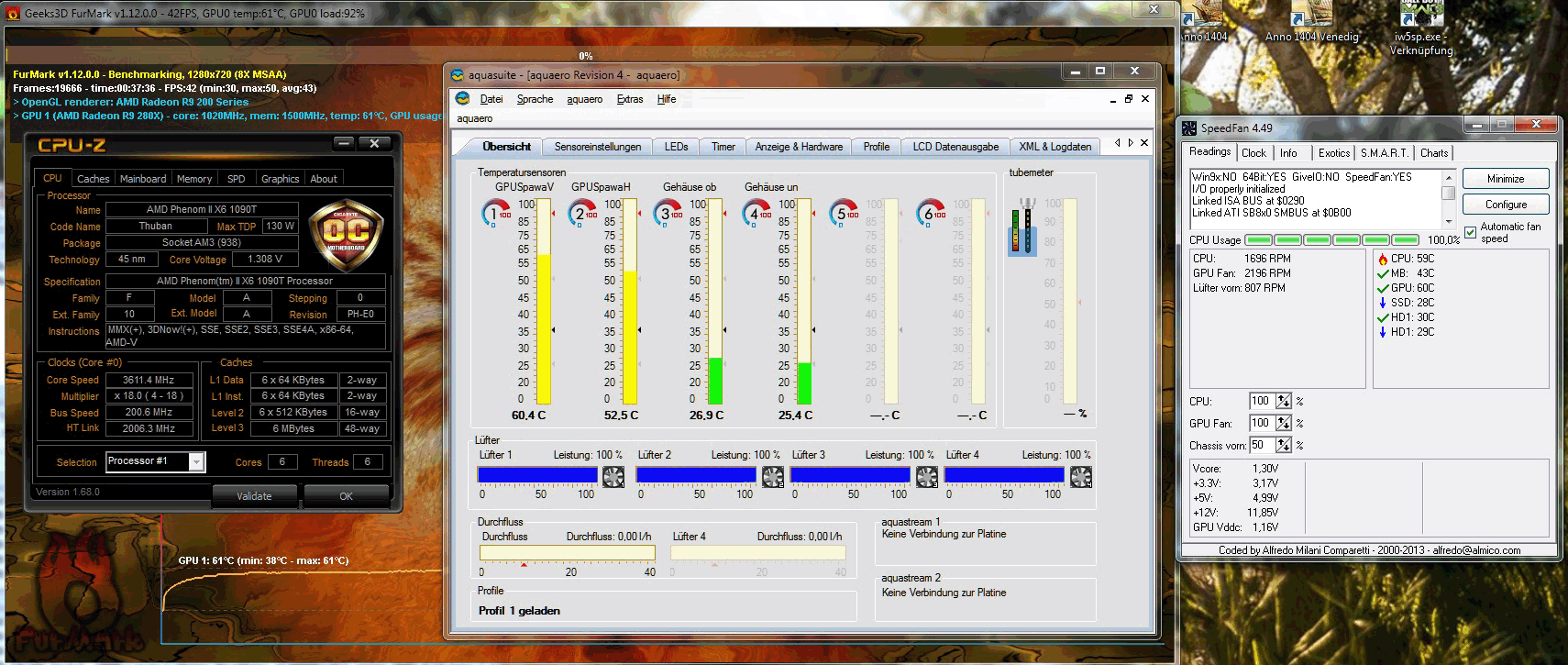Click the Minimize button in SpeedFan
The width and height of the screenshot is (1568, 665).
tap(1506, 179)
